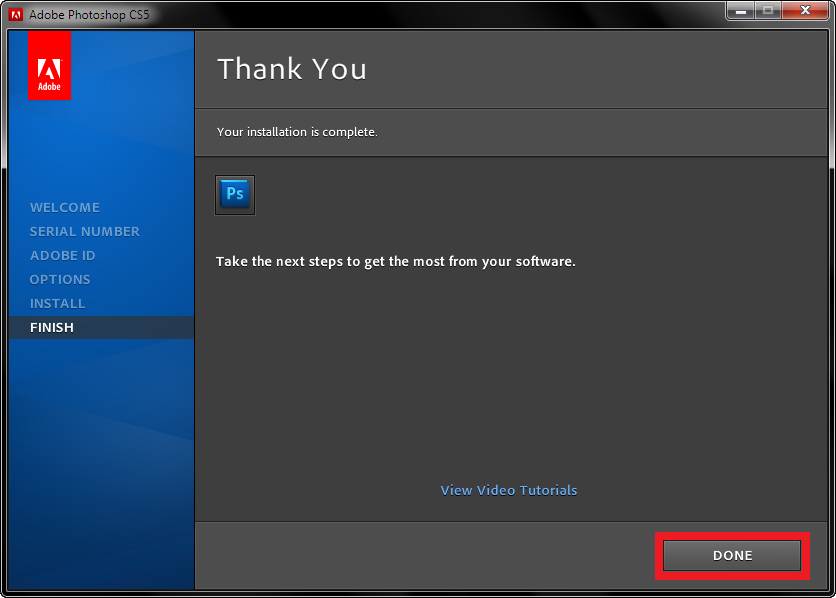Click the blue sidebar area below FINISH
The width and height of the screenshot is (836, 598).
coord(101,464)
